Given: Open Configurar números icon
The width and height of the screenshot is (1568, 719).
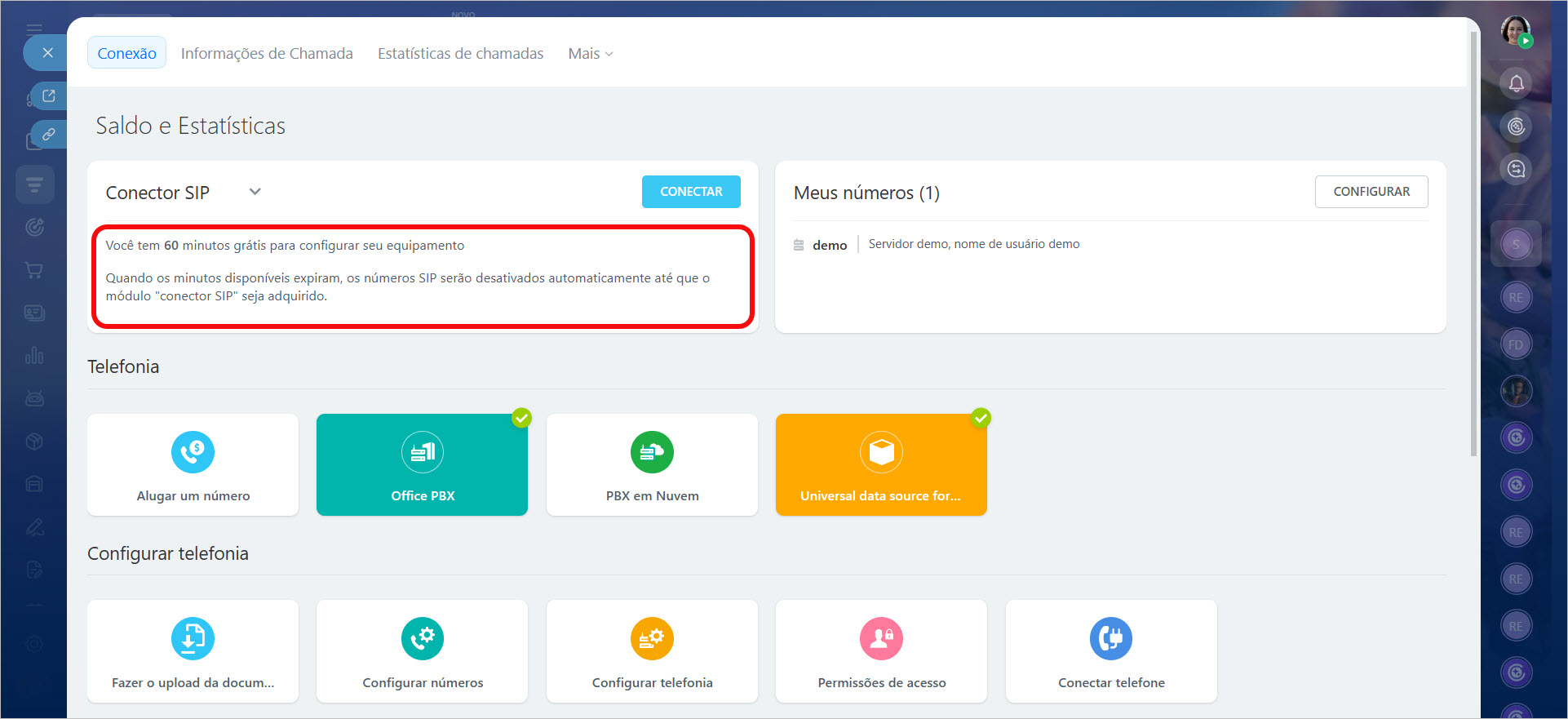Looking at the screenshot, I should pyautogui.click(x=423, y=638).
